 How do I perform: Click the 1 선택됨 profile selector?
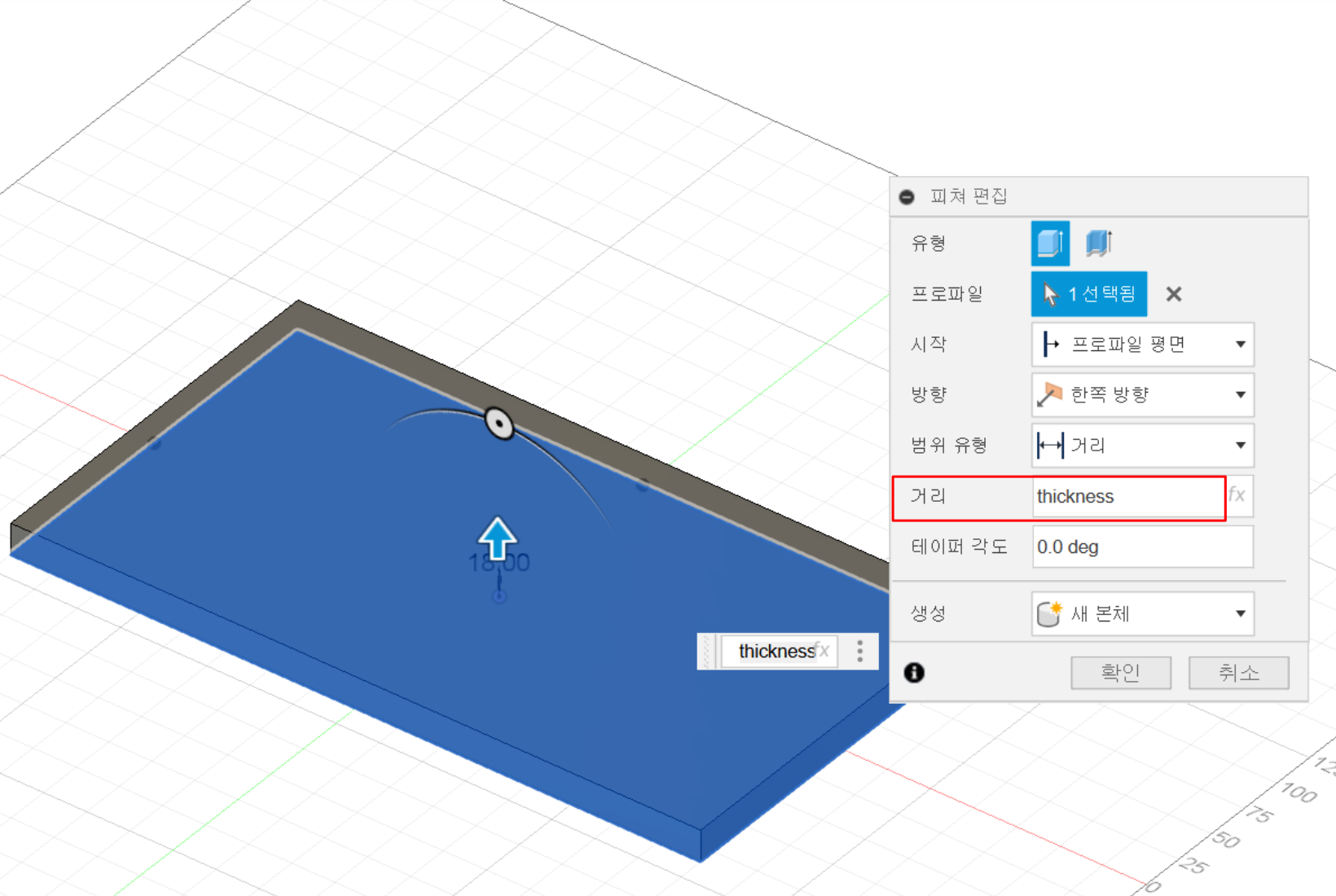tap(1089, 294)
